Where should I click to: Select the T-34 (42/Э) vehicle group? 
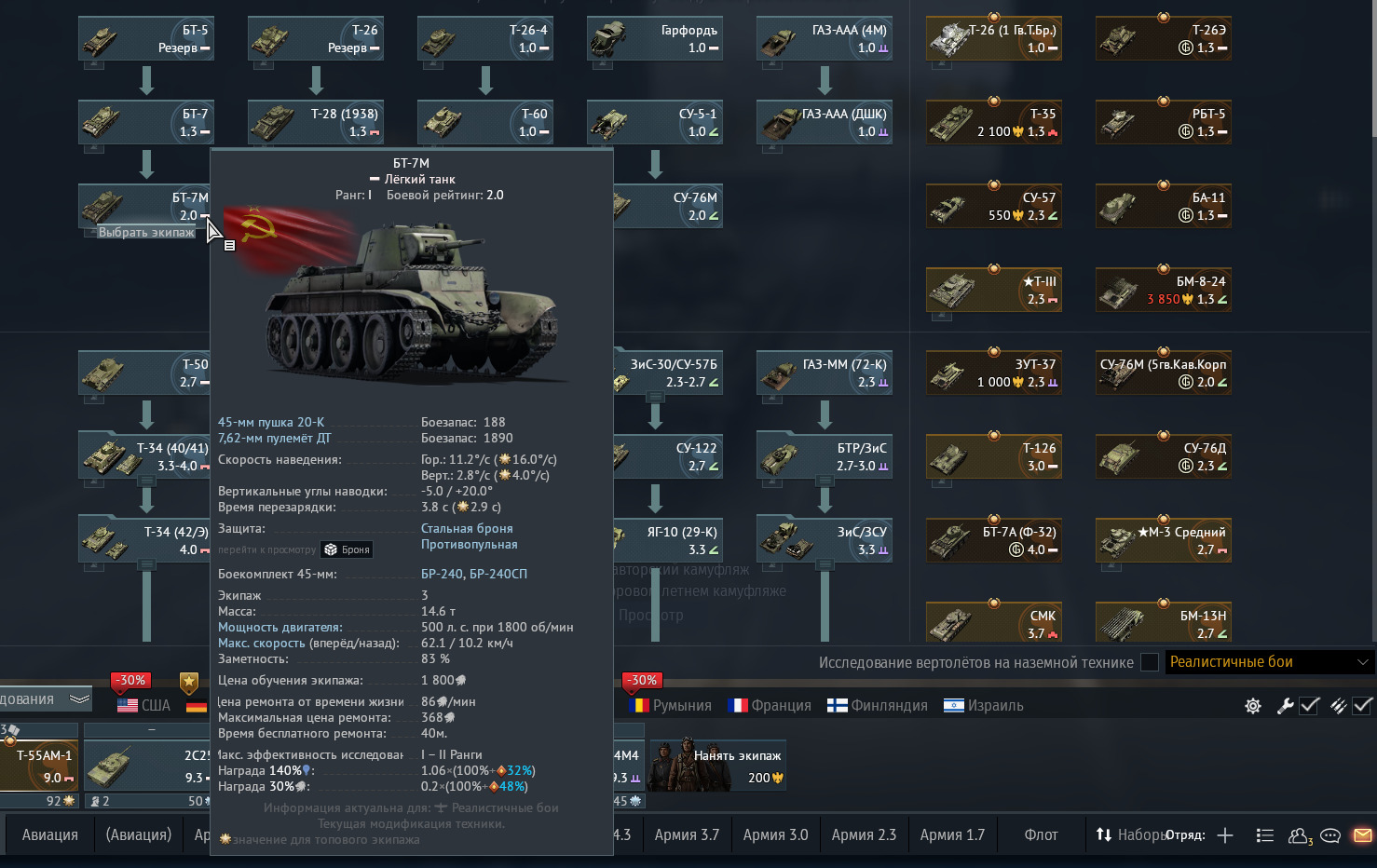(x=145, y=540)
